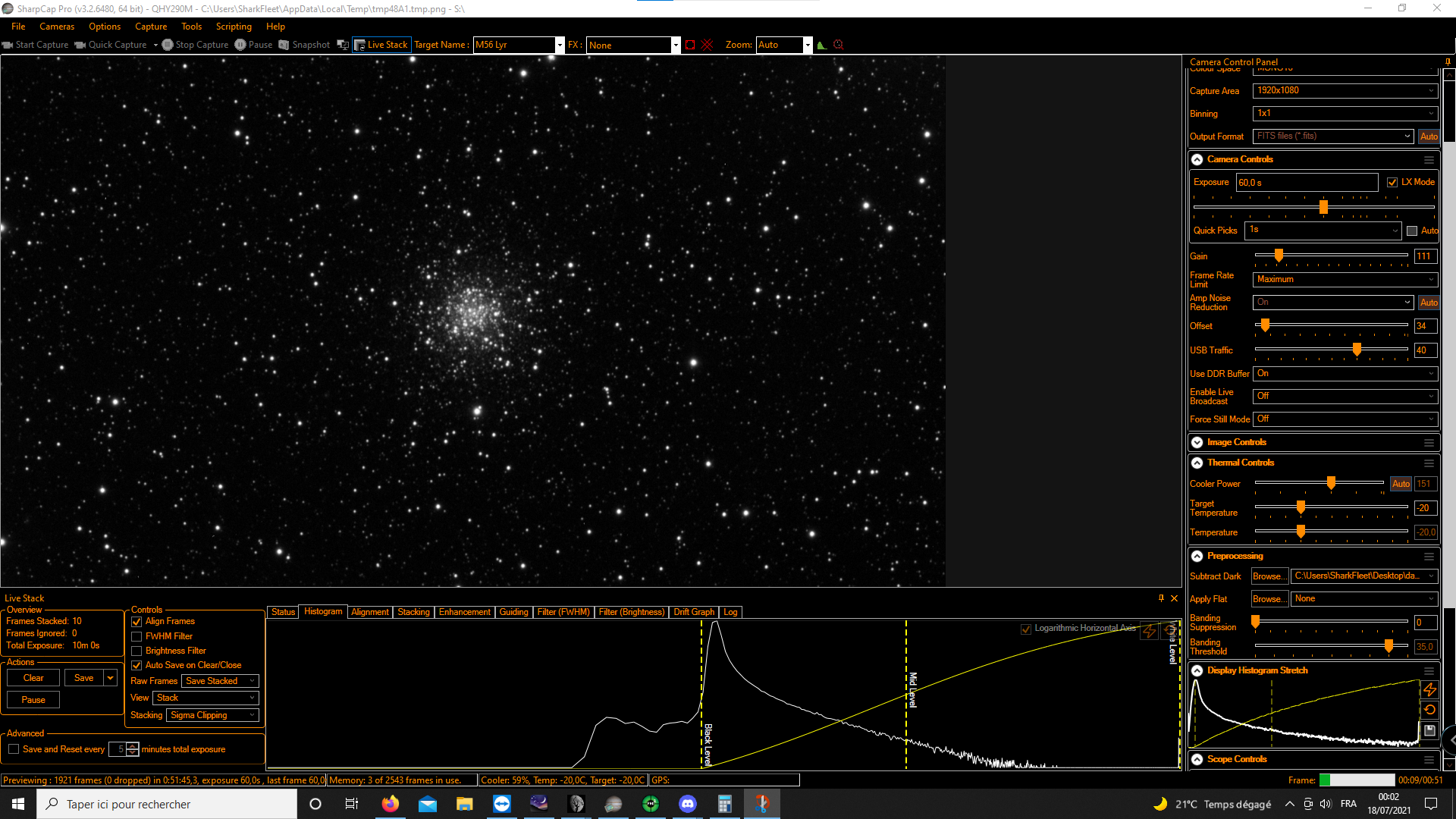The image size is (1456, 819).
Task: Open Firefox from the taskbar
Action: pos(391,804)
